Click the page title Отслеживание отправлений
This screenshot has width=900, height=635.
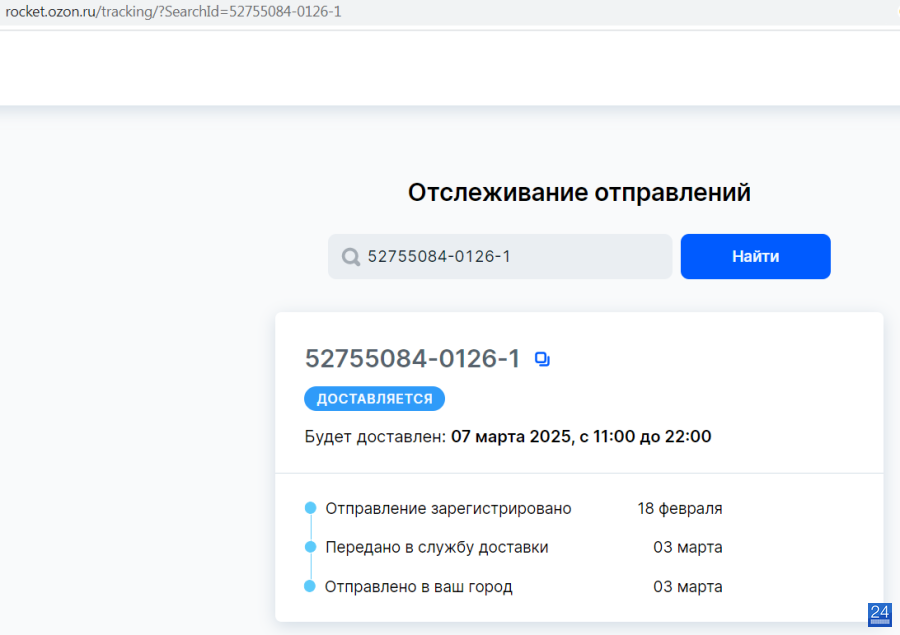[579, 192]
